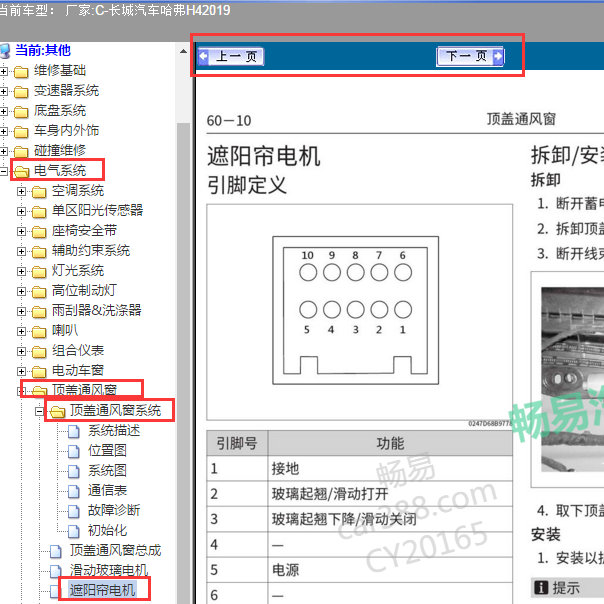
Task: Click the 接地 table cell
Action: coord(390,468)
